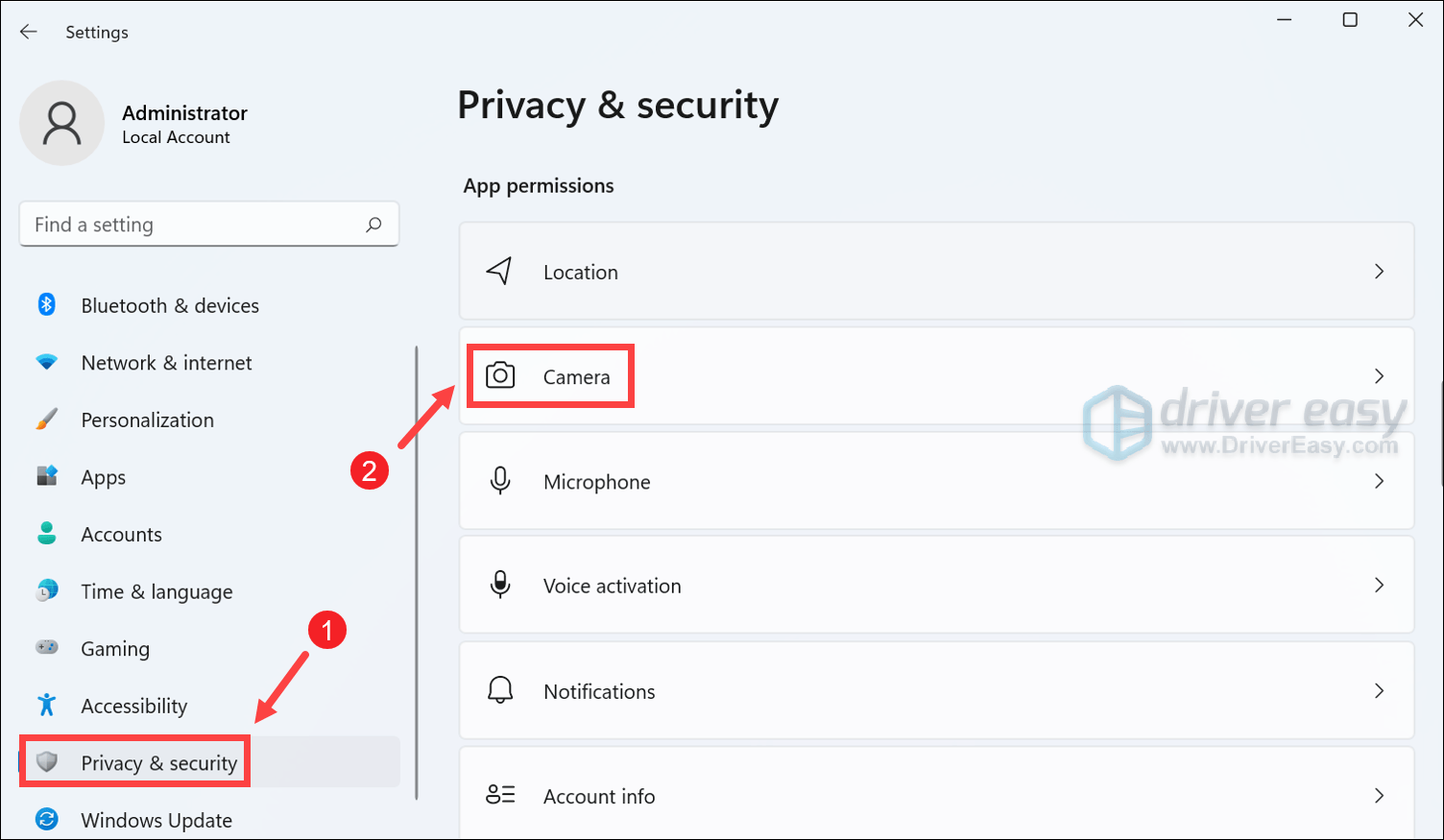
Task: Select the Bluetooth & devices icon
Action: coord(46,305)
